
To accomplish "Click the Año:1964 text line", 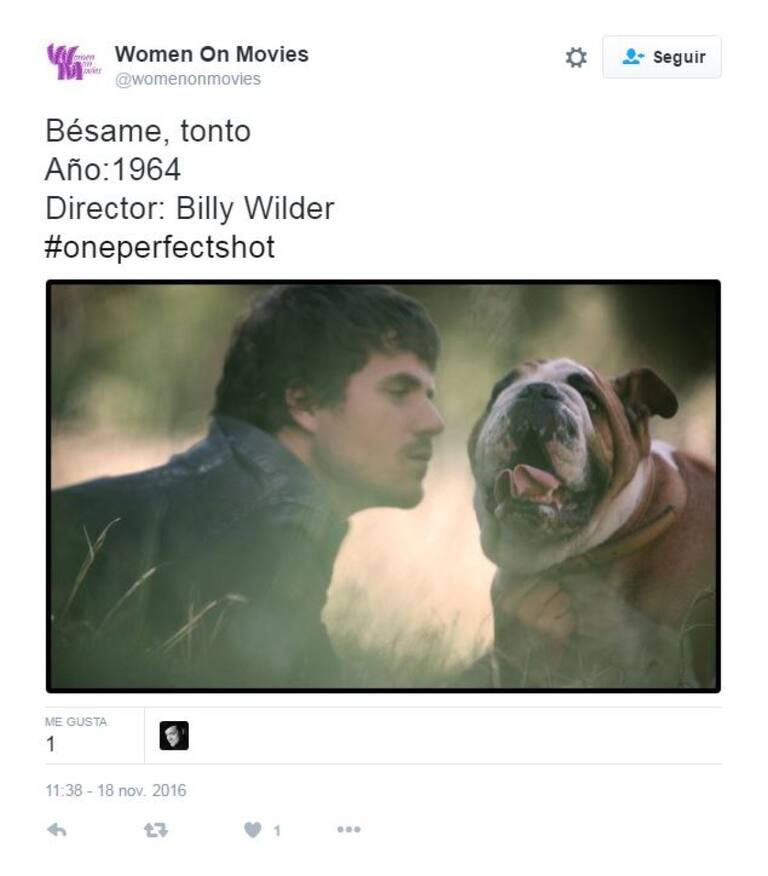I will tap(113, 170).
